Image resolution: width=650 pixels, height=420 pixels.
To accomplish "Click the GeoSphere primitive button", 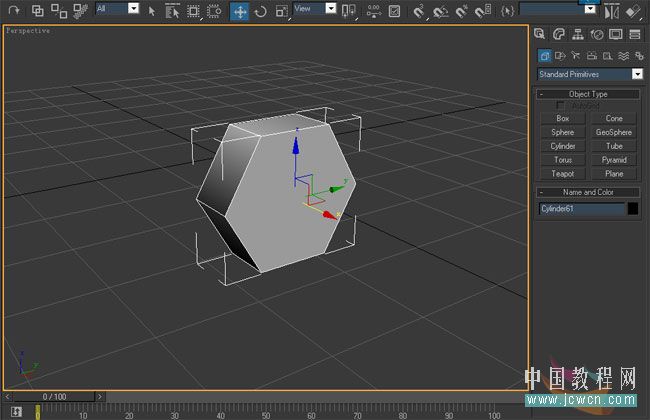I will click(614, 132).
